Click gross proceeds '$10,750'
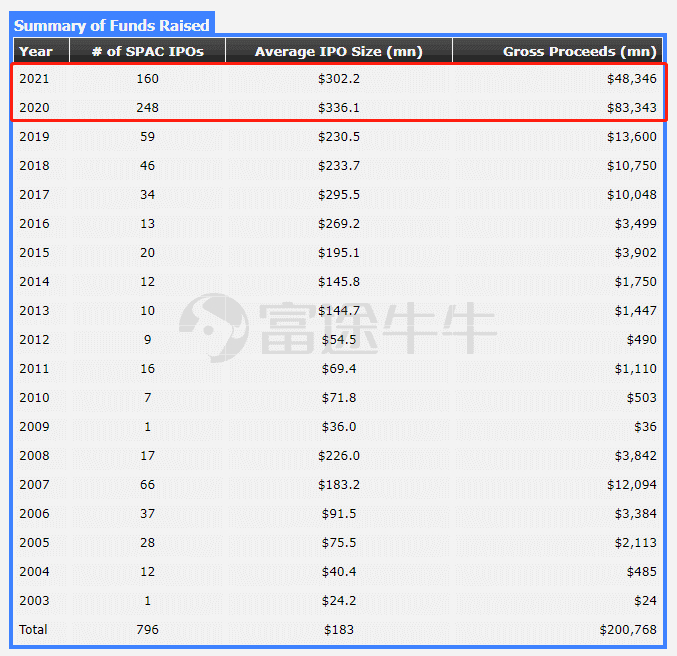This screenshot has height=656, width=677. 632,165
